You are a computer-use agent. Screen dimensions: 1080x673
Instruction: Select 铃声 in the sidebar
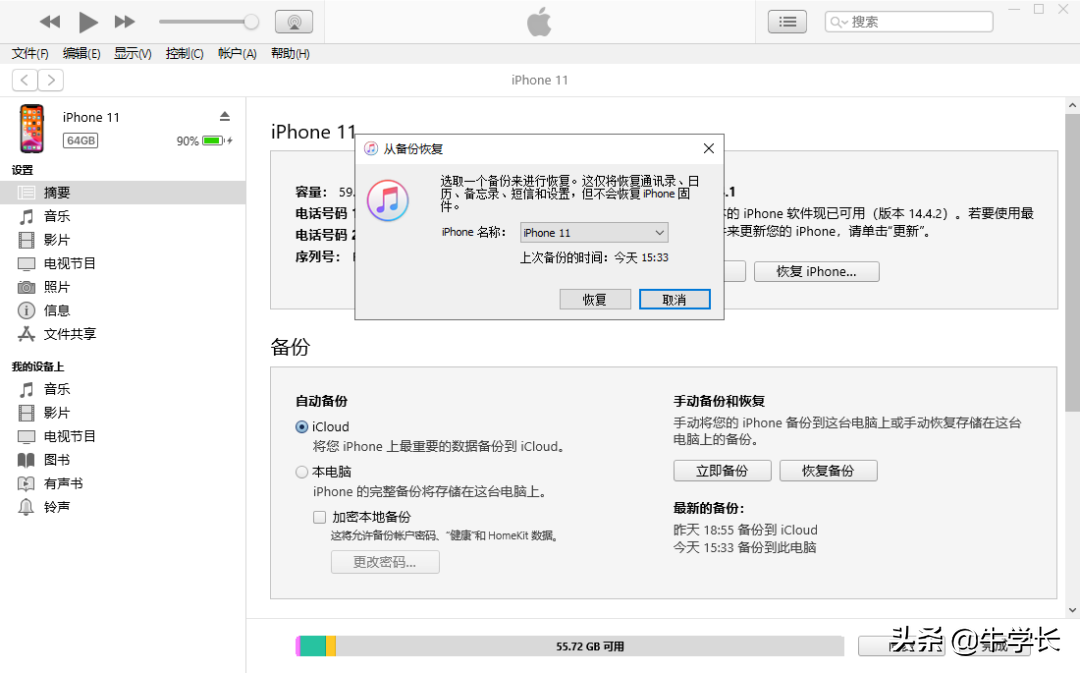click(123, 507)
